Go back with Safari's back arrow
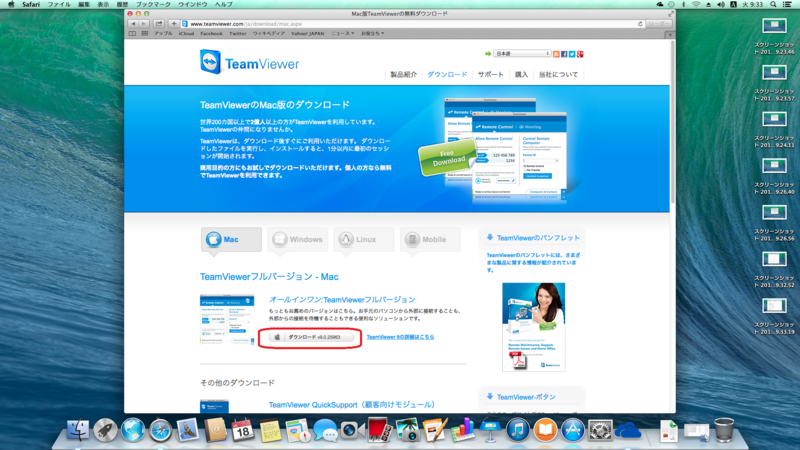The width and height of the screenshot is (800, 450). click(134, 23)
